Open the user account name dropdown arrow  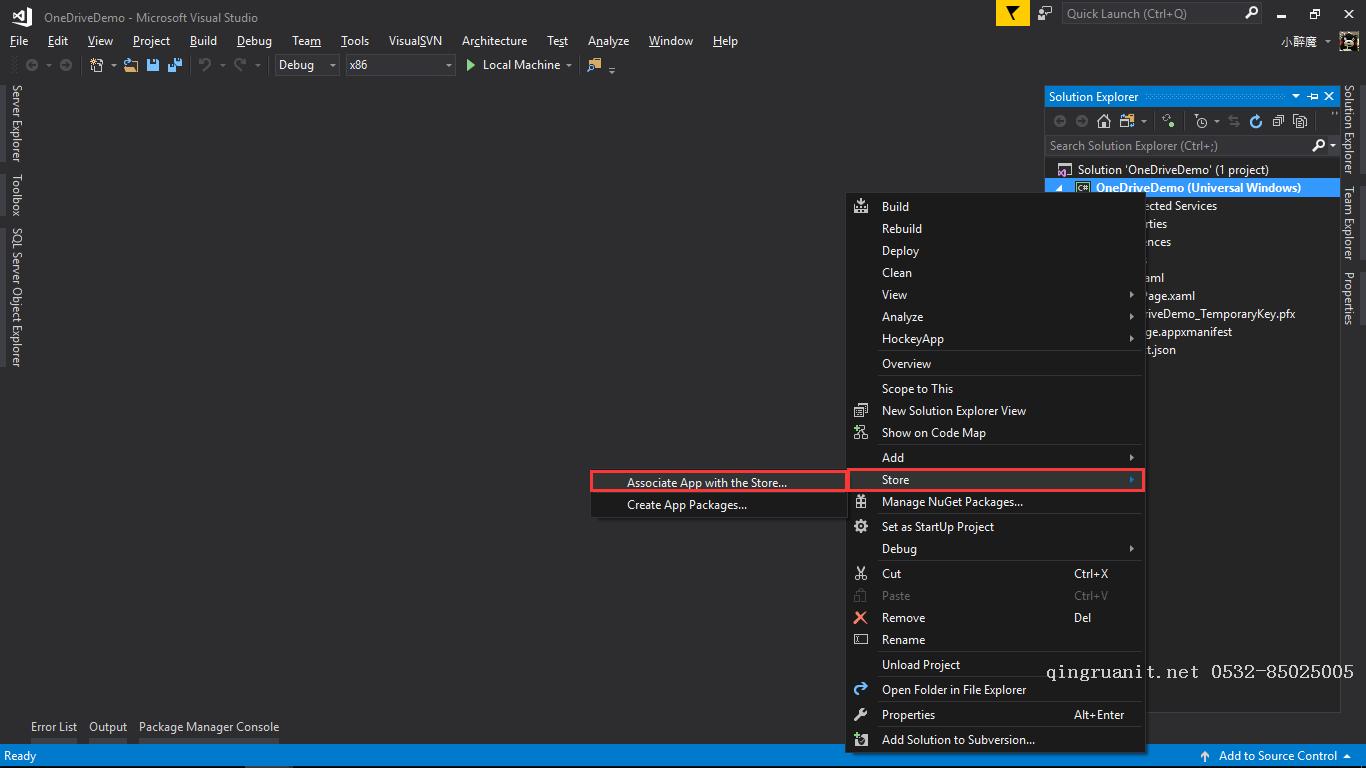pos(1328,42)
